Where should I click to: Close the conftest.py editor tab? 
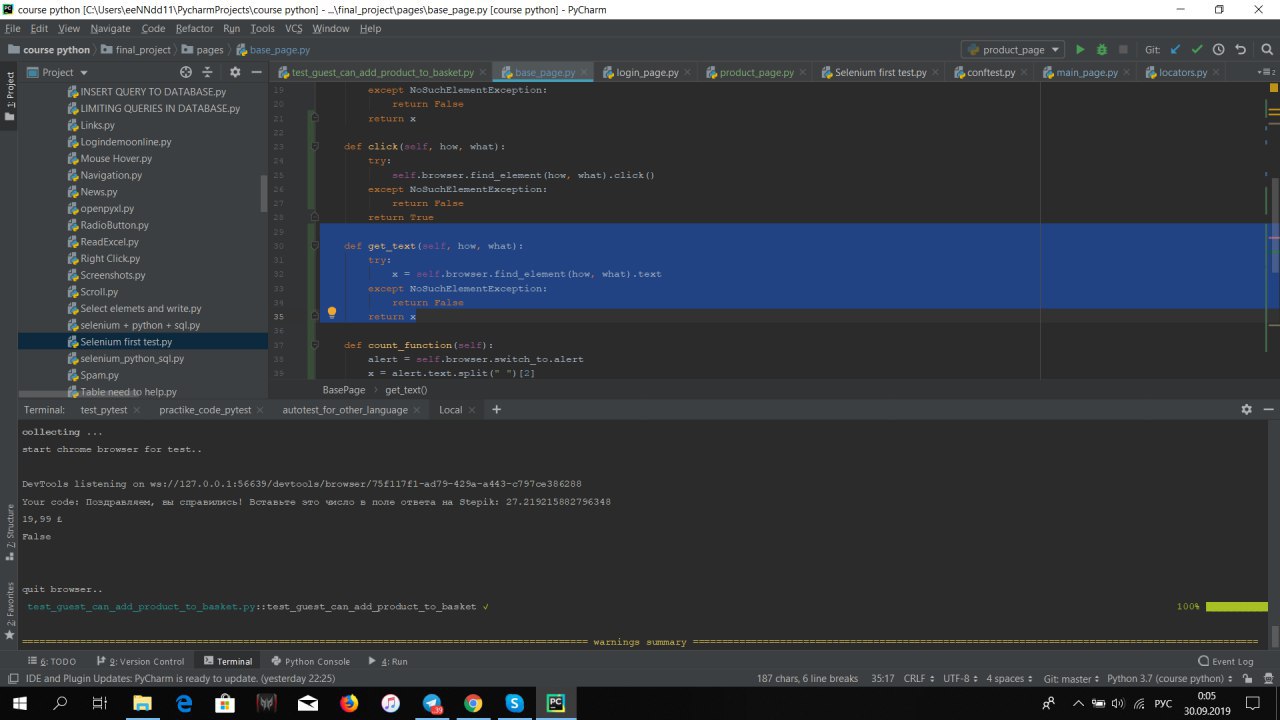click(1025, 72)
